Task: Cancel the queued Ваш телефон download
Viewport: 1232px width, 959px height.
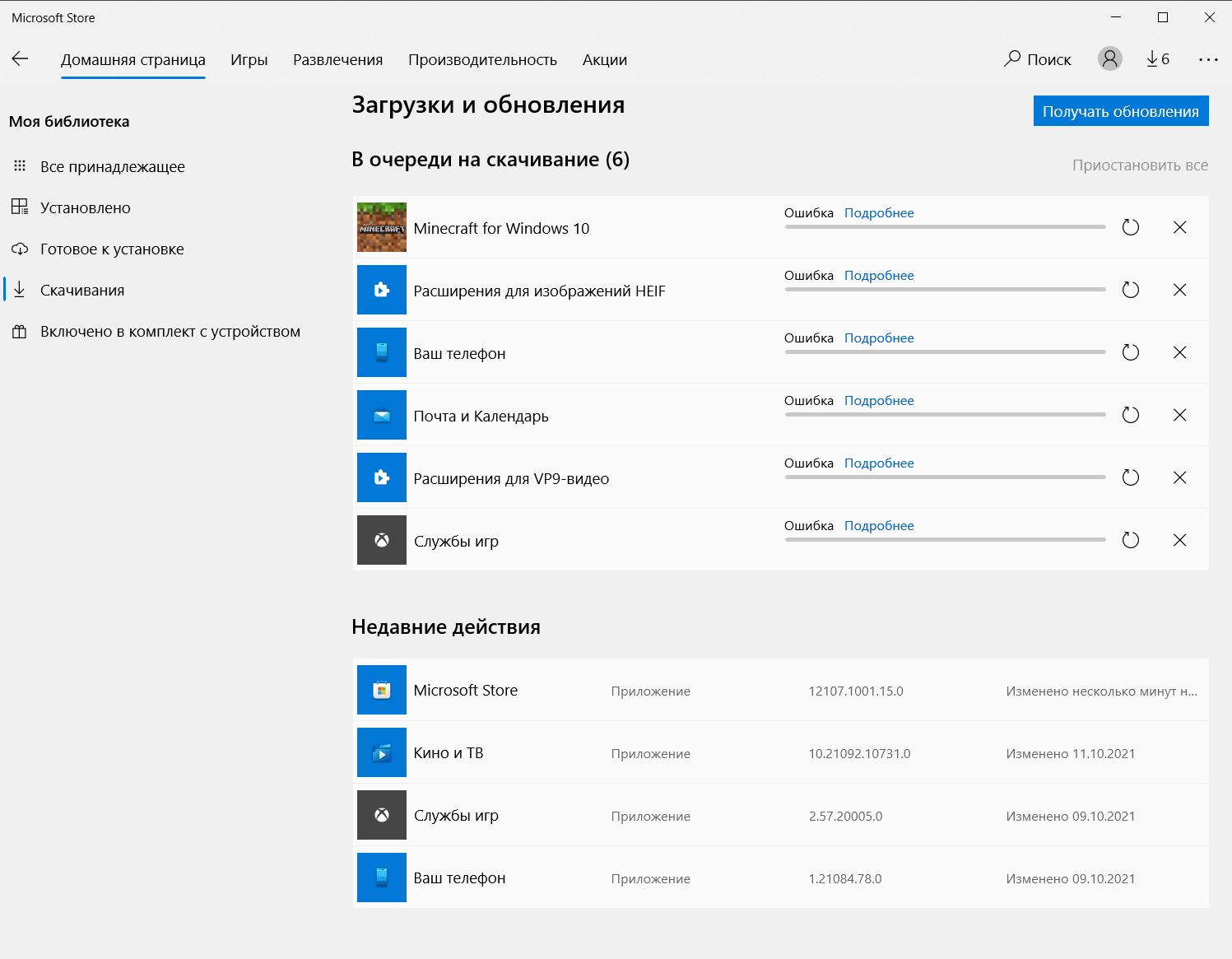Action: (x=1179, y=352)
